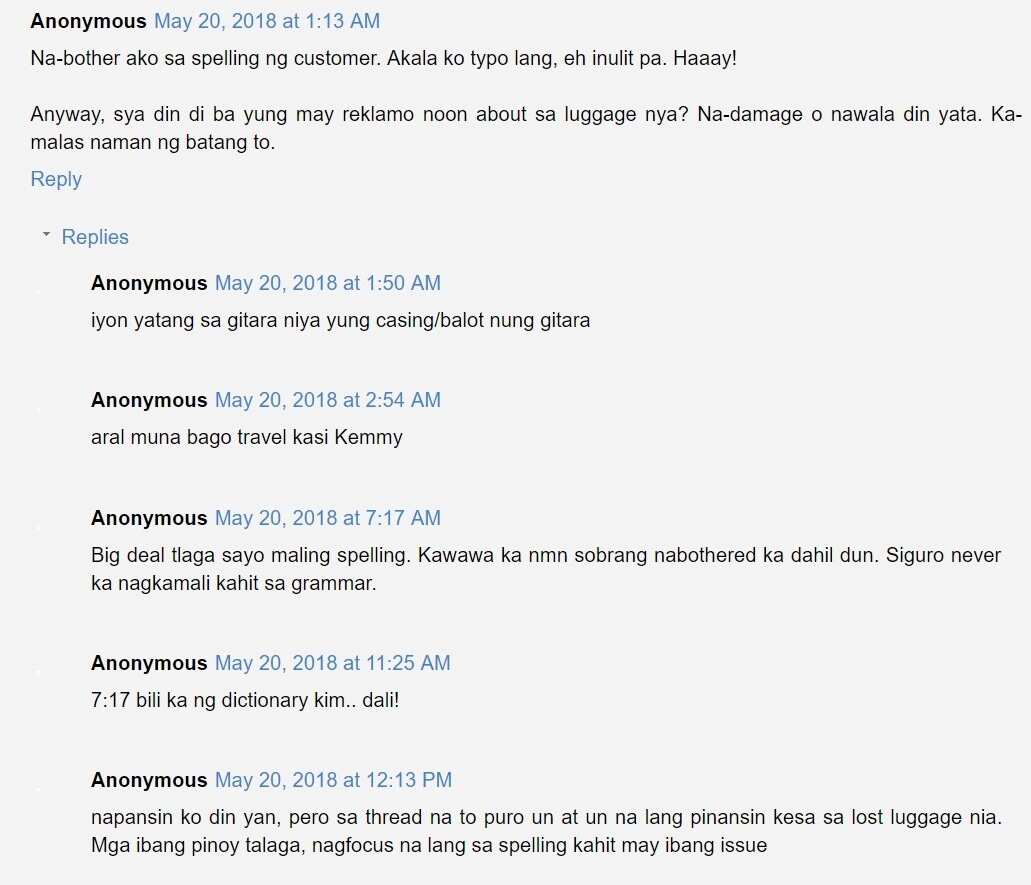Click the comment text about gitara casing
Image resolution: width=1031 pixels, height=885 pixels.
(341, 321)
